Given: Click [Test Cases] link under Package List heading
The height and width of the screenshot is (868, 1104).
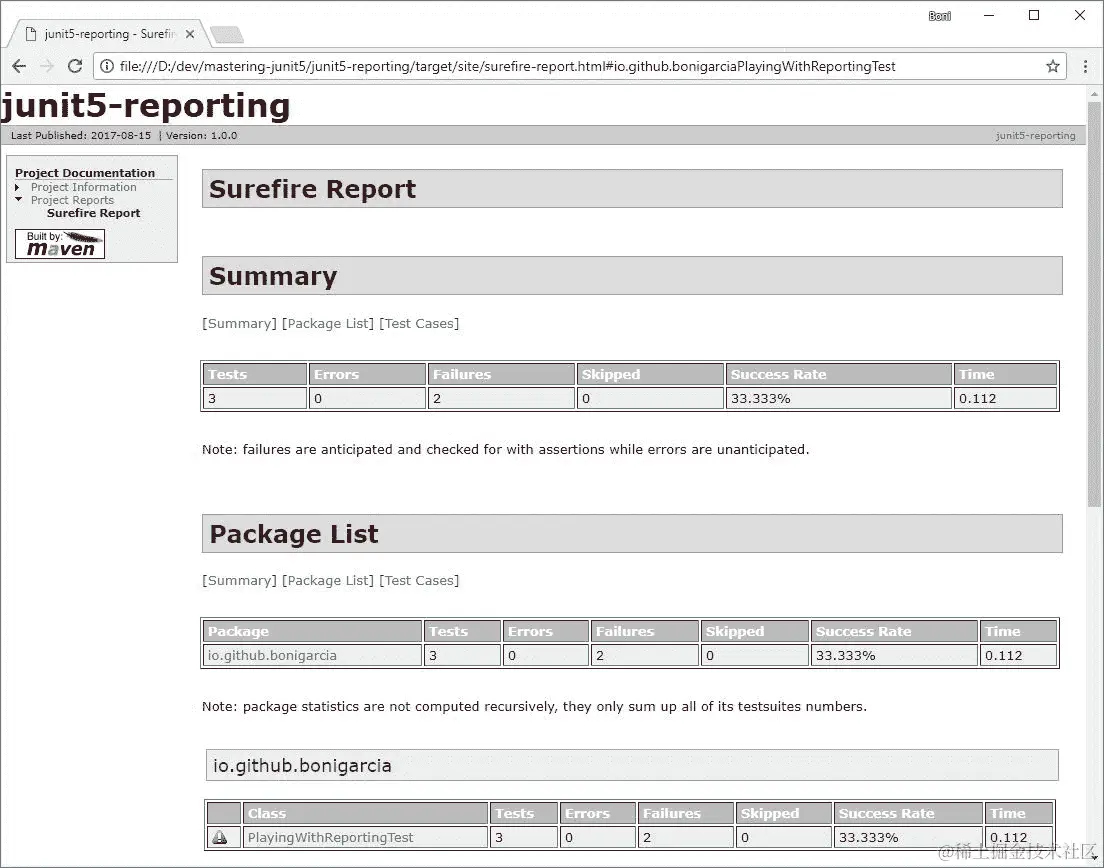Looking at the screenshot, I should (419, 580).
